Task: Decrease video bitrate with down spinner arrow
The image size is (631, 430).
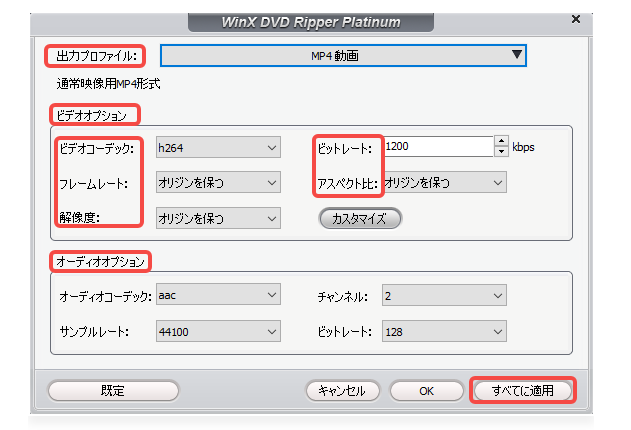Action: (501, 152)
